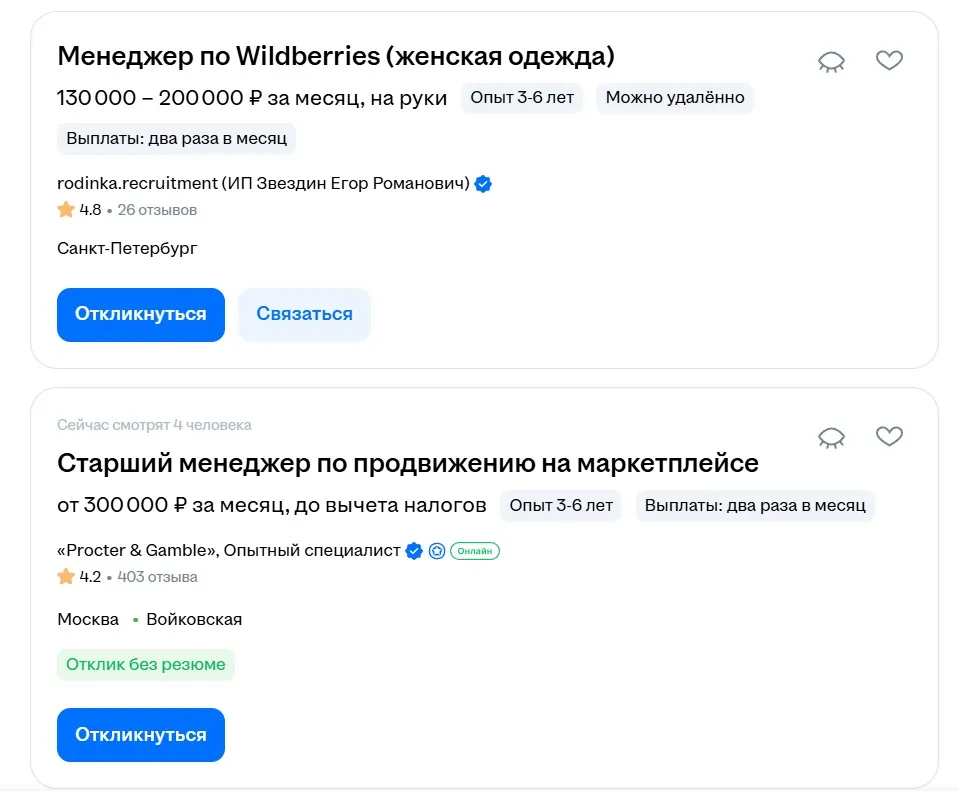959x795 pixels.
Task: Open rodinka.recruitment employer page
Action: pos(262,184)
